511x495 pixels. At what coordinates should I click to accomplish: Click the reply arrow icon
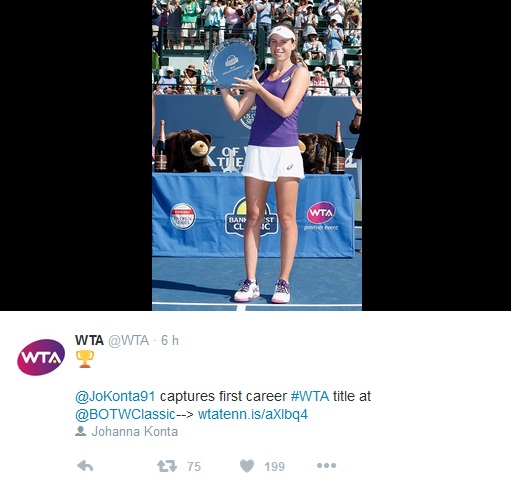[85, 466]
